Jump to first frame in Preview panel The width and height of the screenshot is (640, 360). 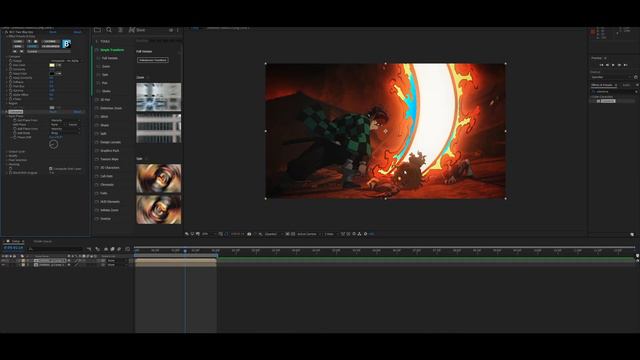[x=601, y=65]
